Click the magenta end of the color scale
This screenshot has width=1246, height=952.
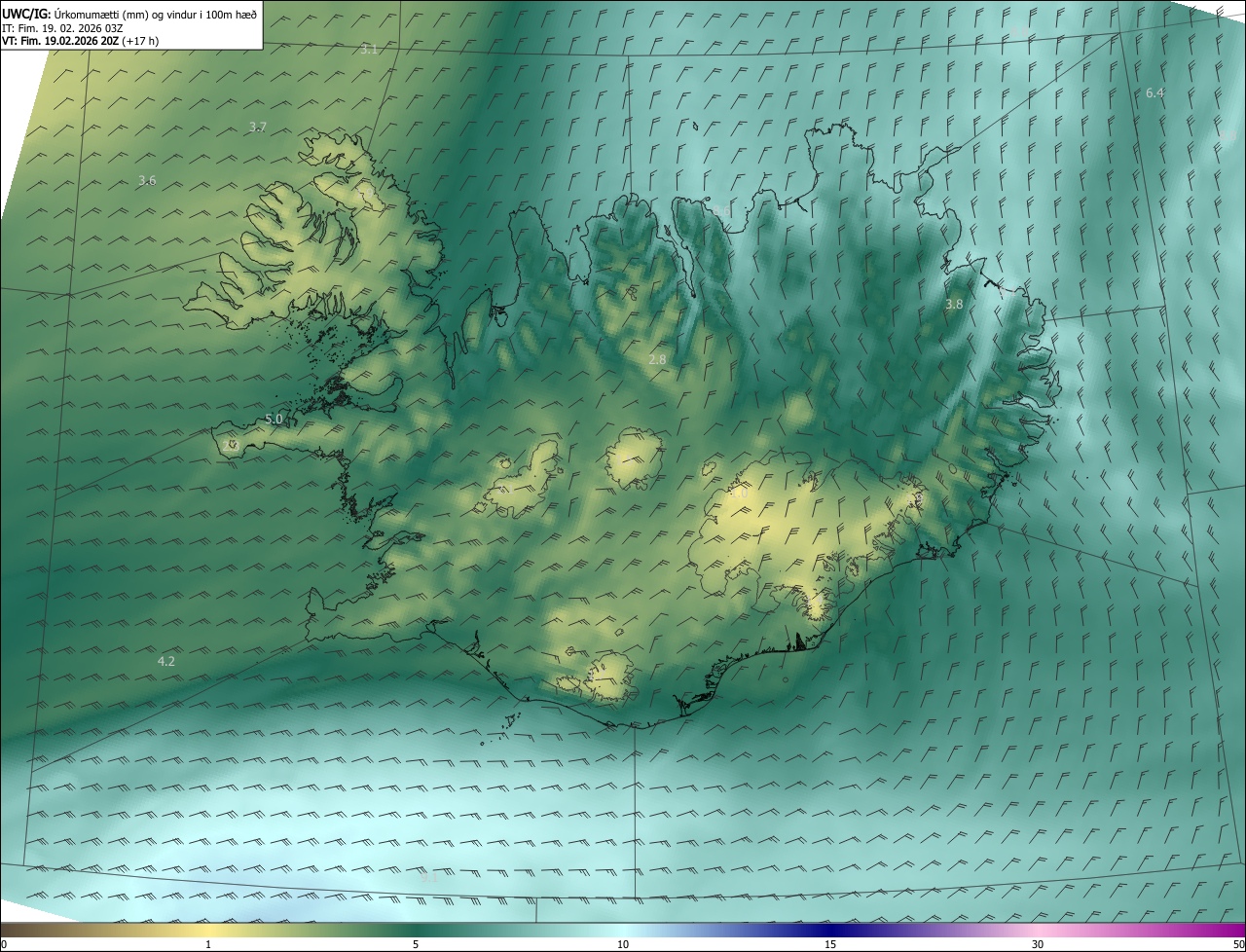1231,930
